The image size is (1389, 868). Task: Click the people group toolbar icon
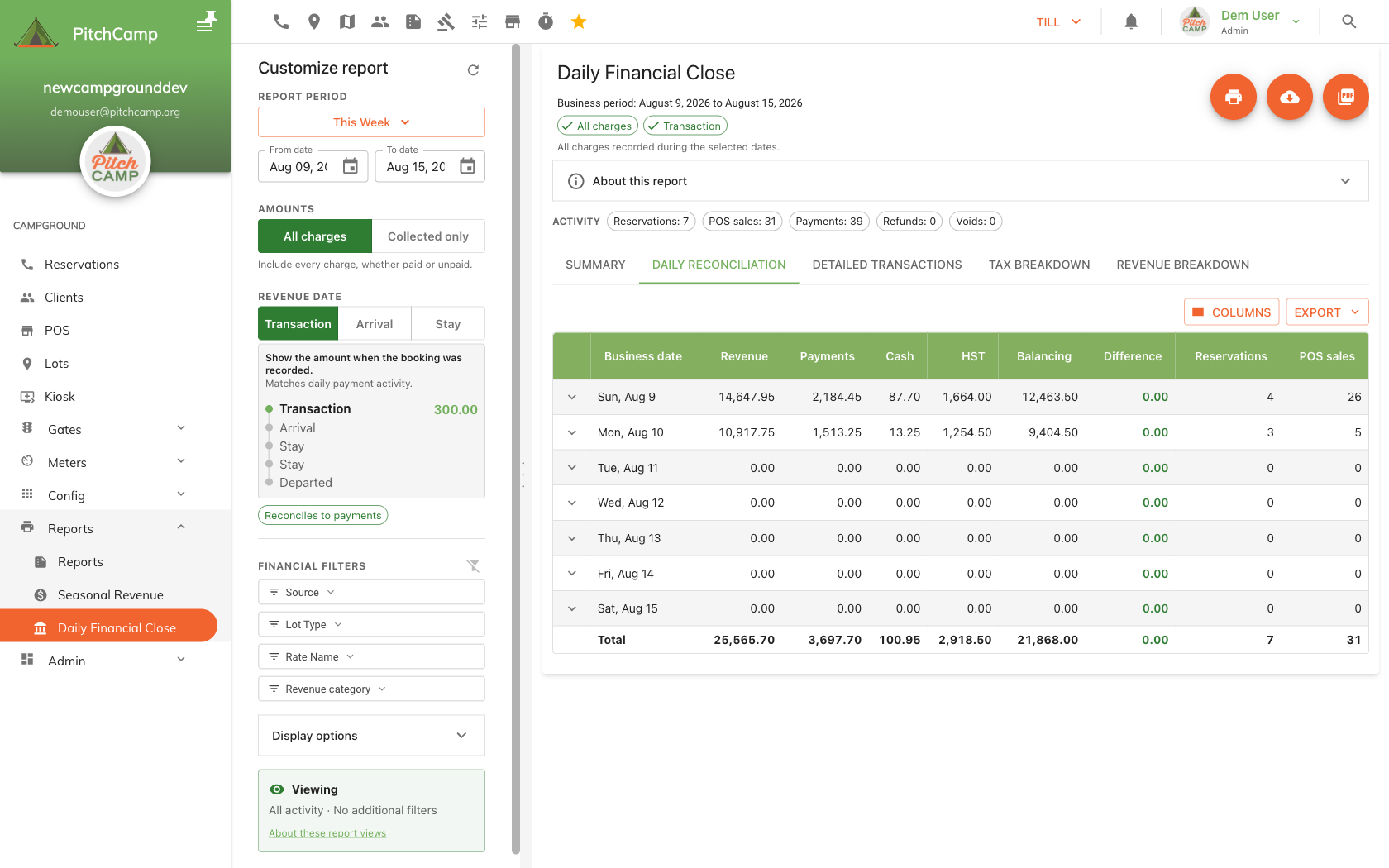click(380, 21)
